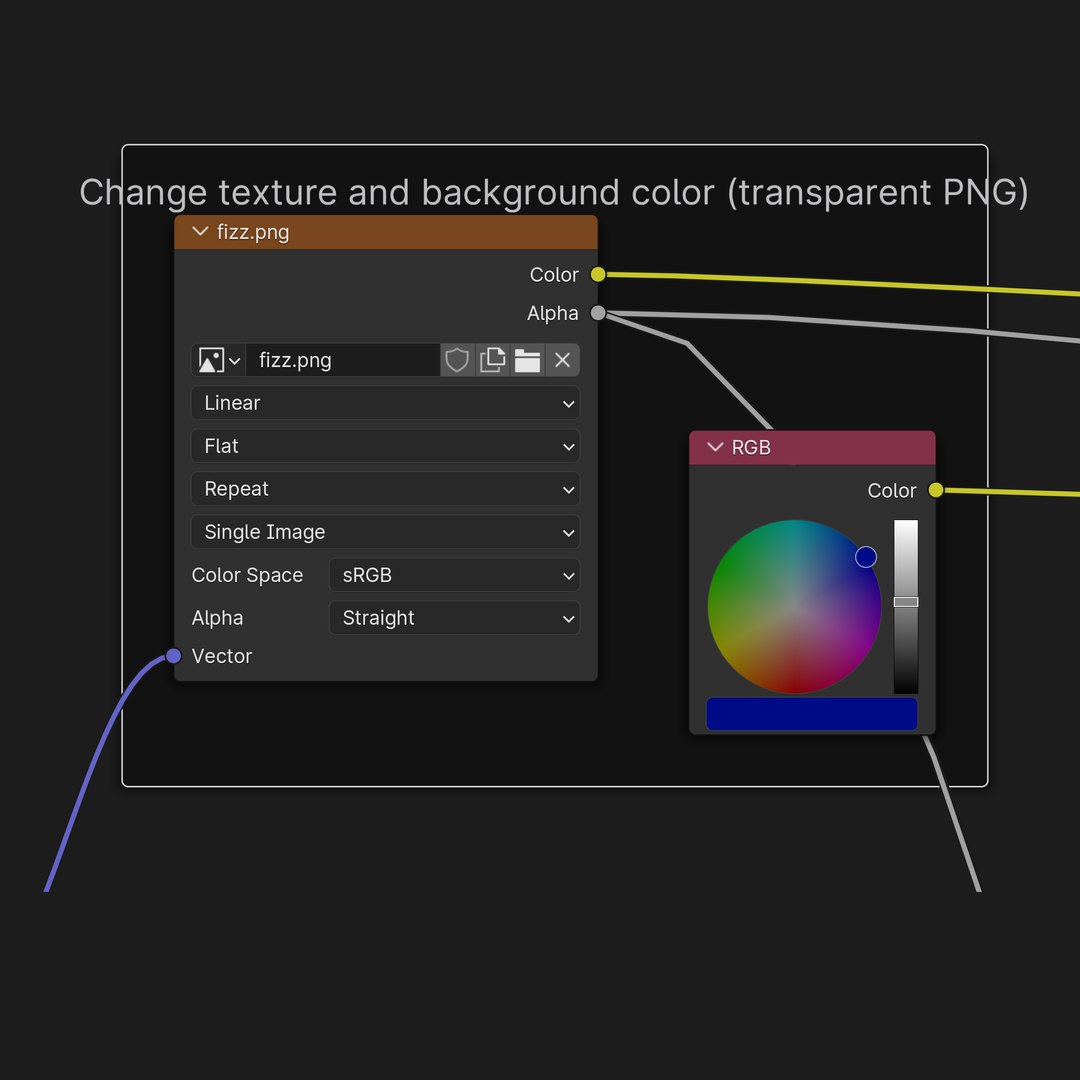Click the new image copy icon

coord(492,360)
